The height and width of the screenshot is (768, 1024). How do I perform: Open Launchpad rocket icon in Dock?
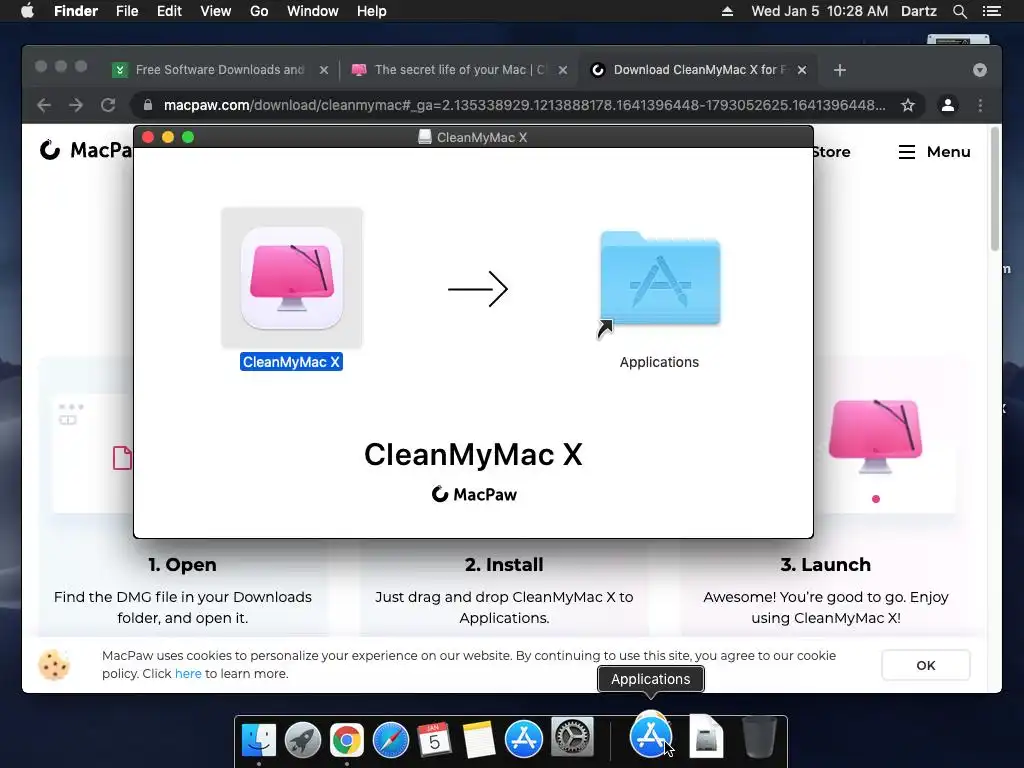[x=302, y=740]
